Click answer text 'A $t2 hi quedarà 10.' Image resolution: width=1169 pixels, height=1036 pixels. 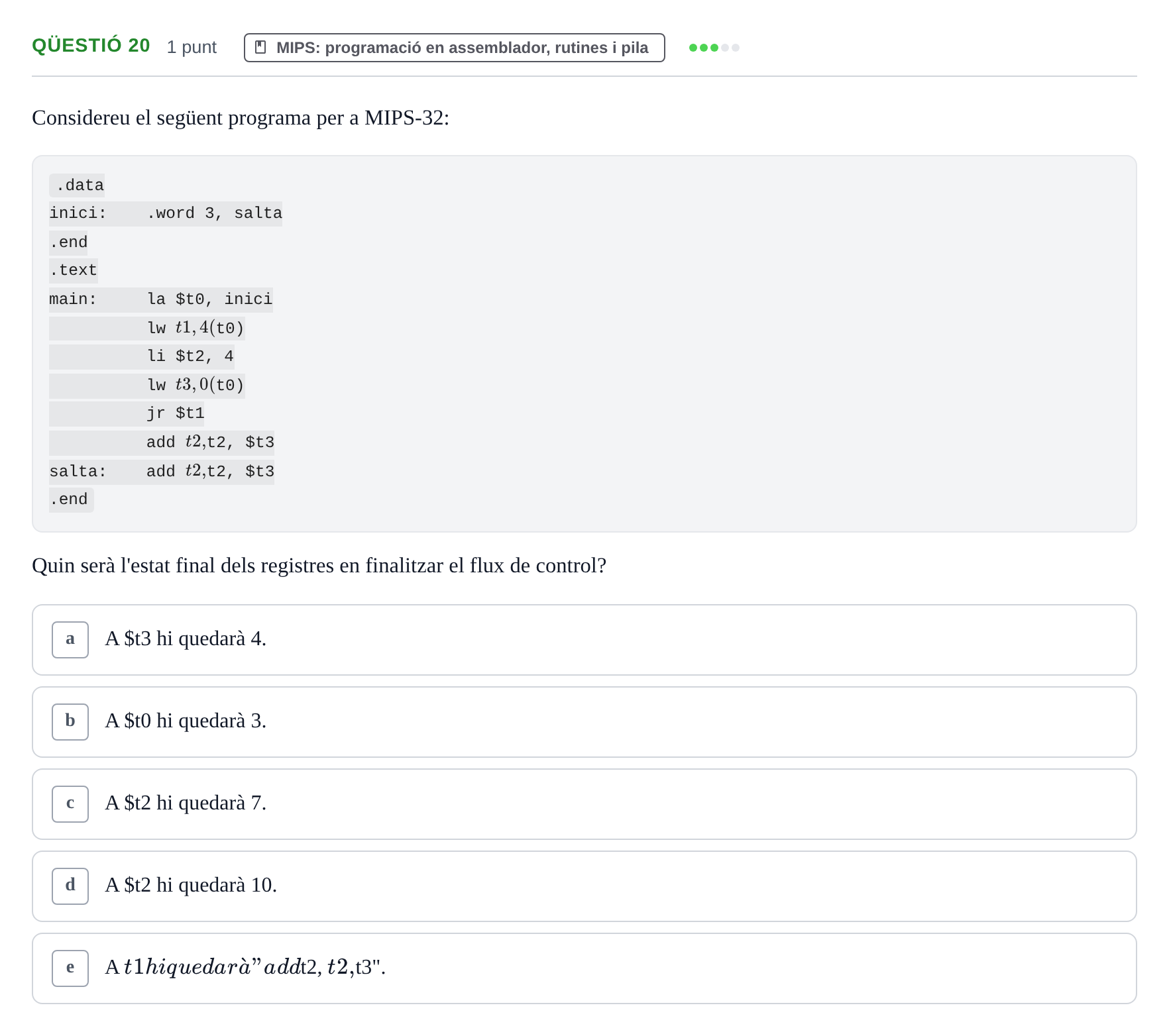(x=191, y=885)
